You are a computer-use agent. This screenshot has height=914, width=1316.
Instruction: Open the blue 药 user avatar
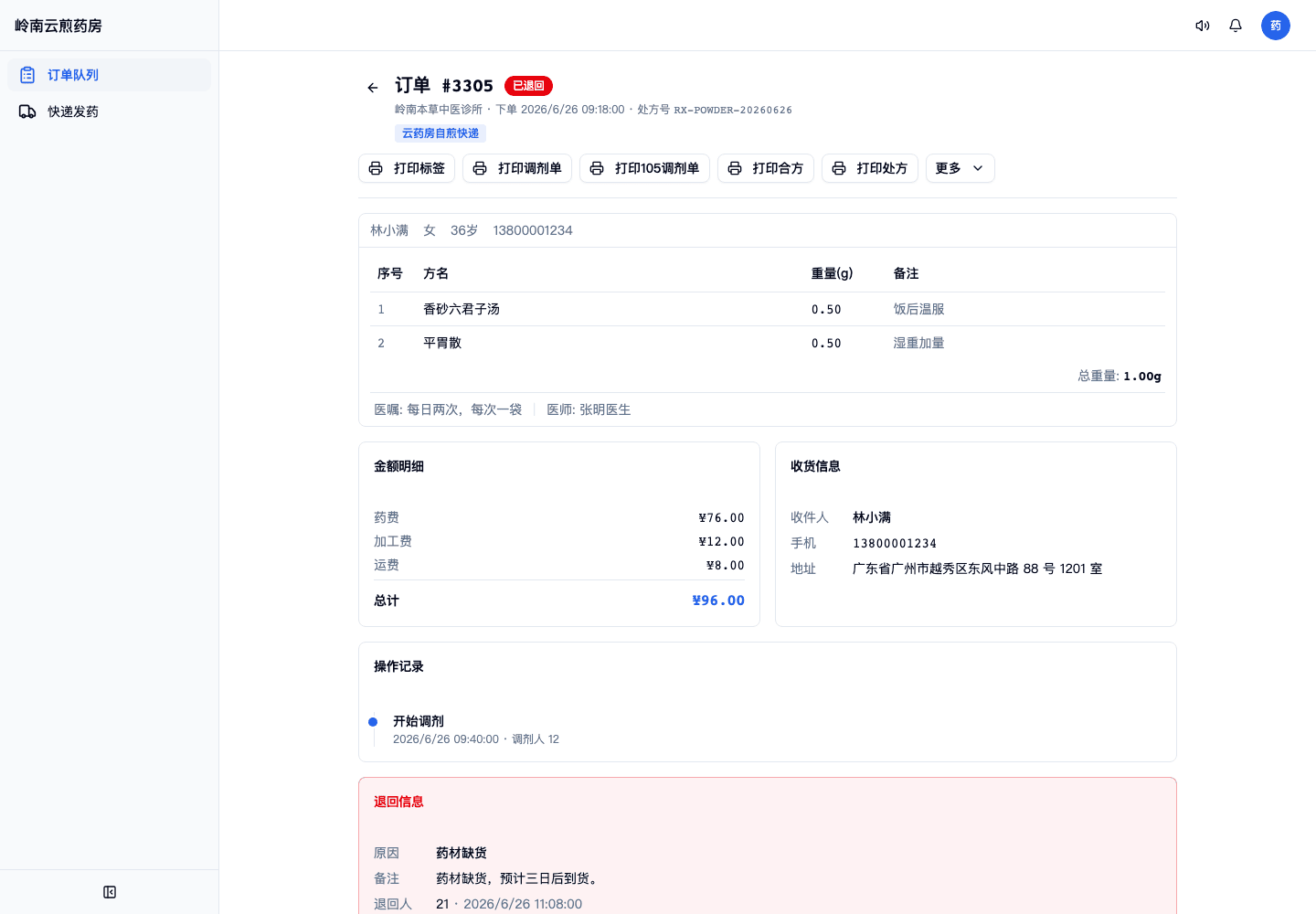[1276, 26]
